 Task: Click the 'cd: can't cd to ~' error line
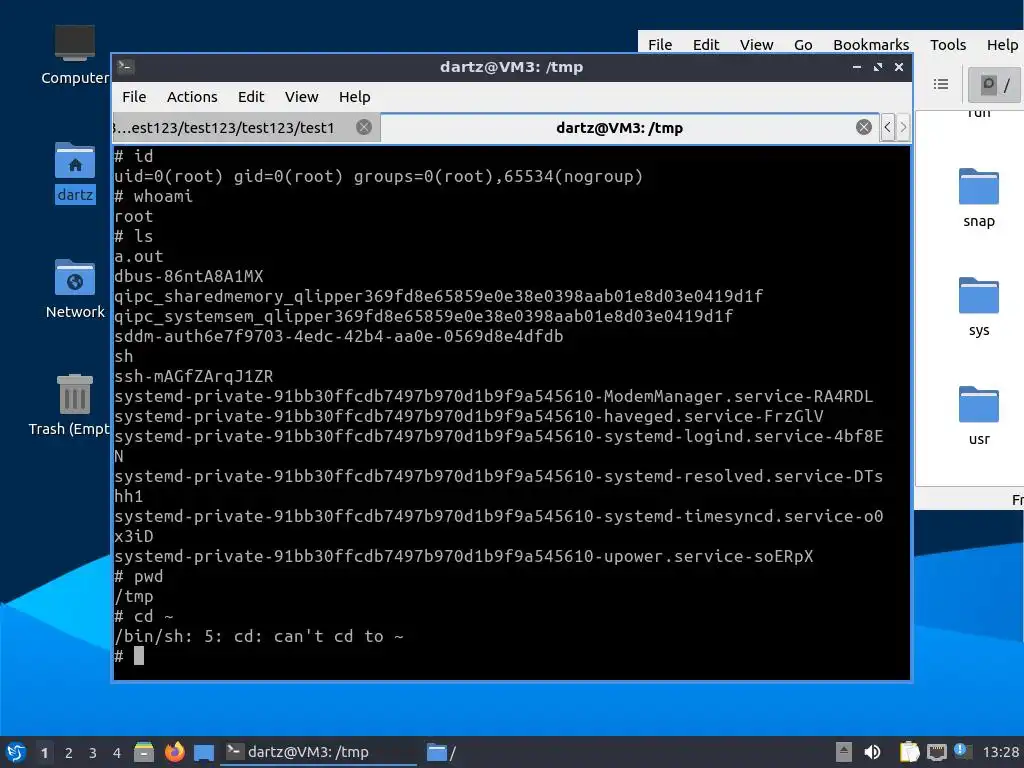pos(259,636)
